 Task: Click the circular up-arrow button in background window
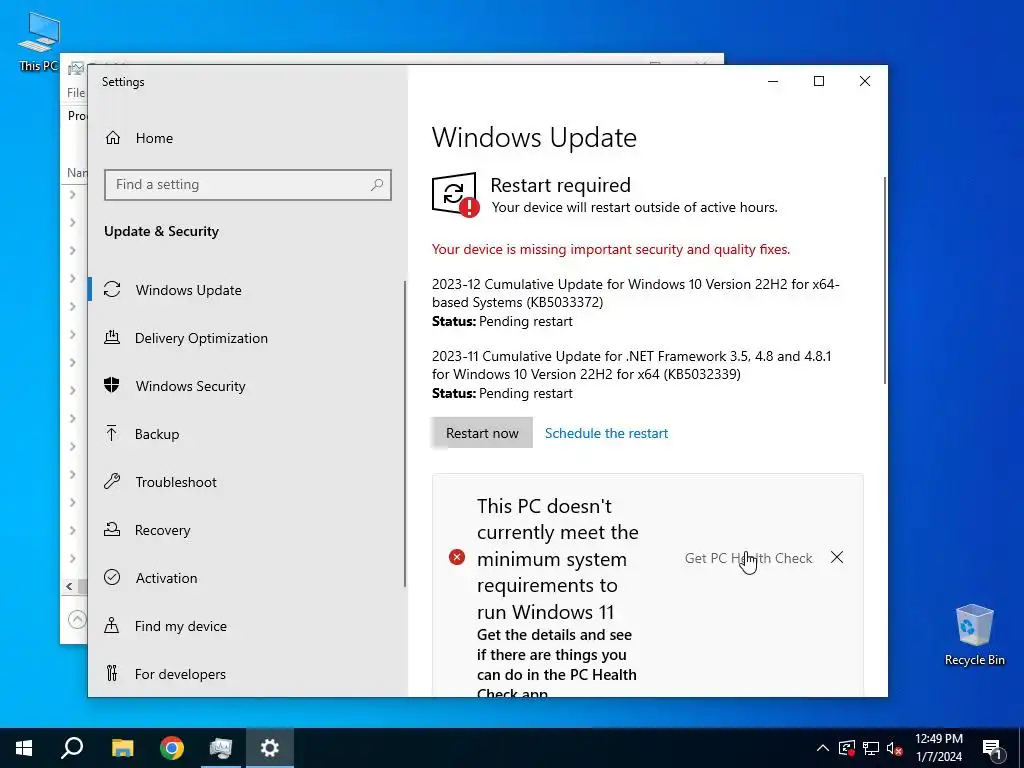click(77, 618)
